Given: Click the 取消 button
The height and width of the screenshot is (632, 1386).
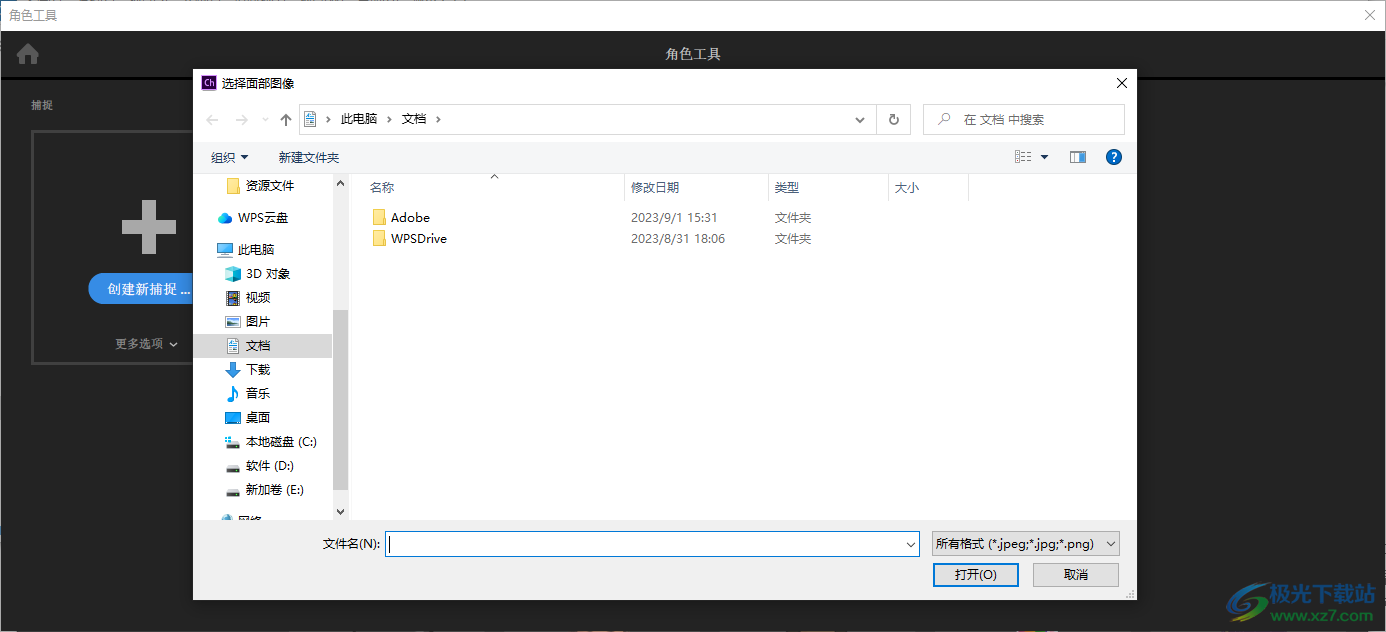Looking at the screenshot, I should pyautogui.click(x=1076, y=575).
